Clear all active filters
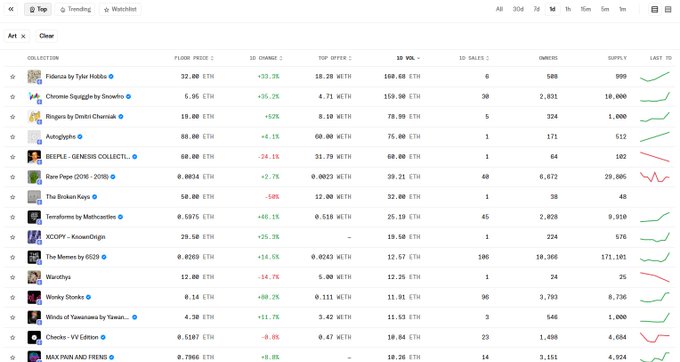 tap(46, 36)
